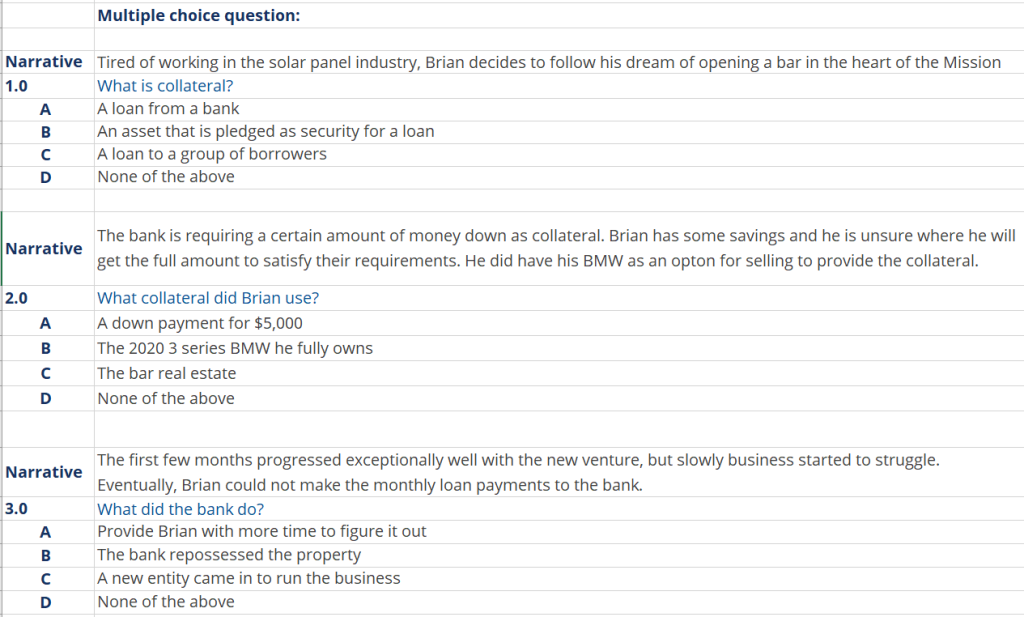Select the question number 2.0 cell
The width and height of the screenshot is (1024, 617).
click(x=17, y=298)
